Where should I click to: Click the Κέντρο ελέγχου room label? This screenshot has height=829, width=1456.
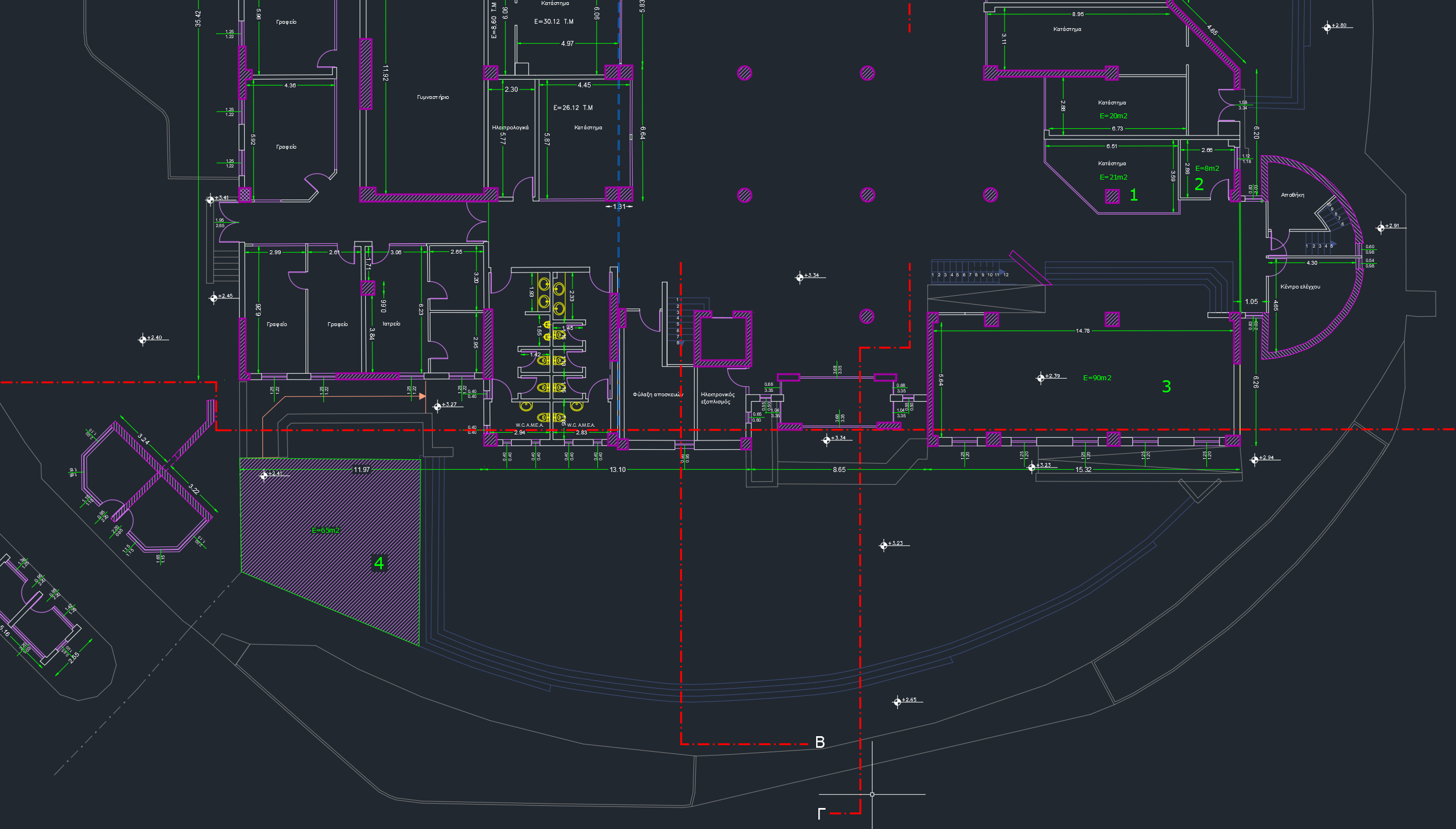click(1300, 287)
